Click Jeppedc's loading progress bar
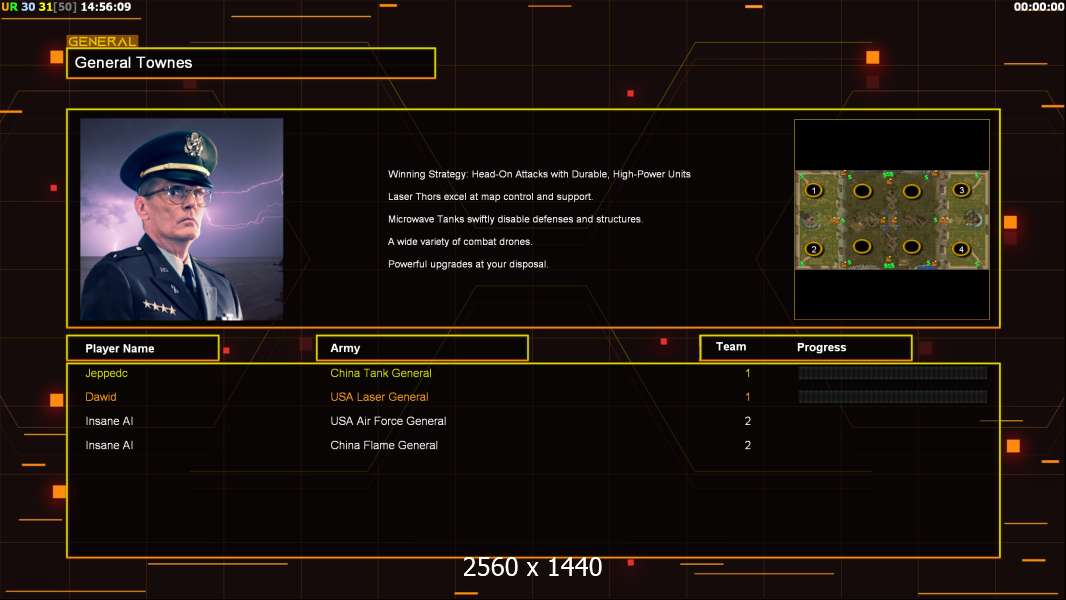Viewport: 1066px width, 600px height. coord(893,372)
